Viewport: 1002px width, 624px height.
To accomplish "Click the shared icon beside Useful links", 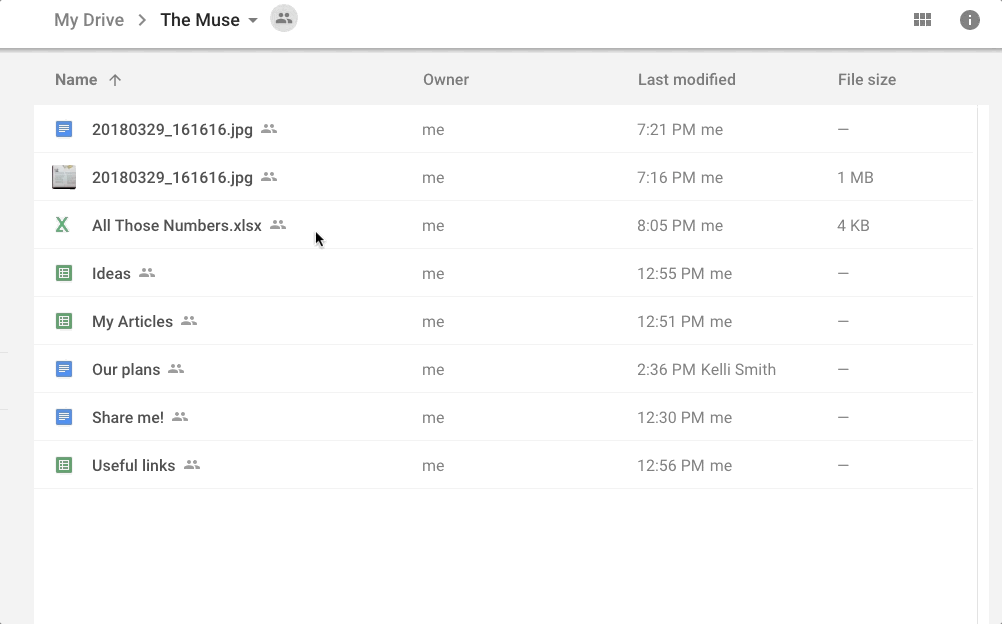I will point(191,466).
